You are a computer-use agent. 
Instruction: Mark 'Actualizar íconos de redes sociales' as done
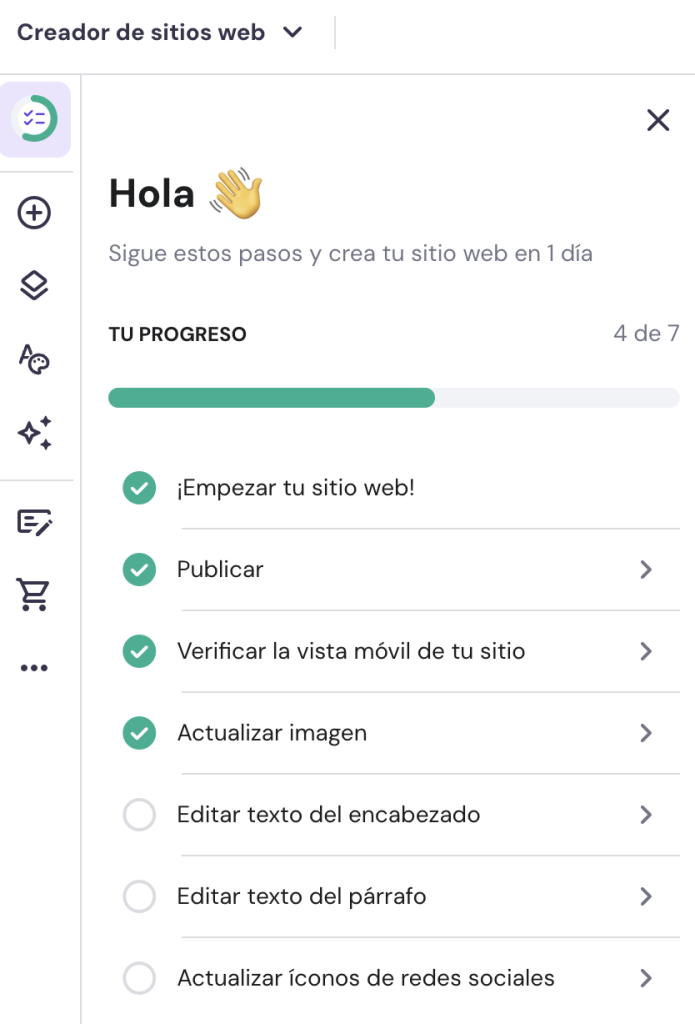coord(139,977)
